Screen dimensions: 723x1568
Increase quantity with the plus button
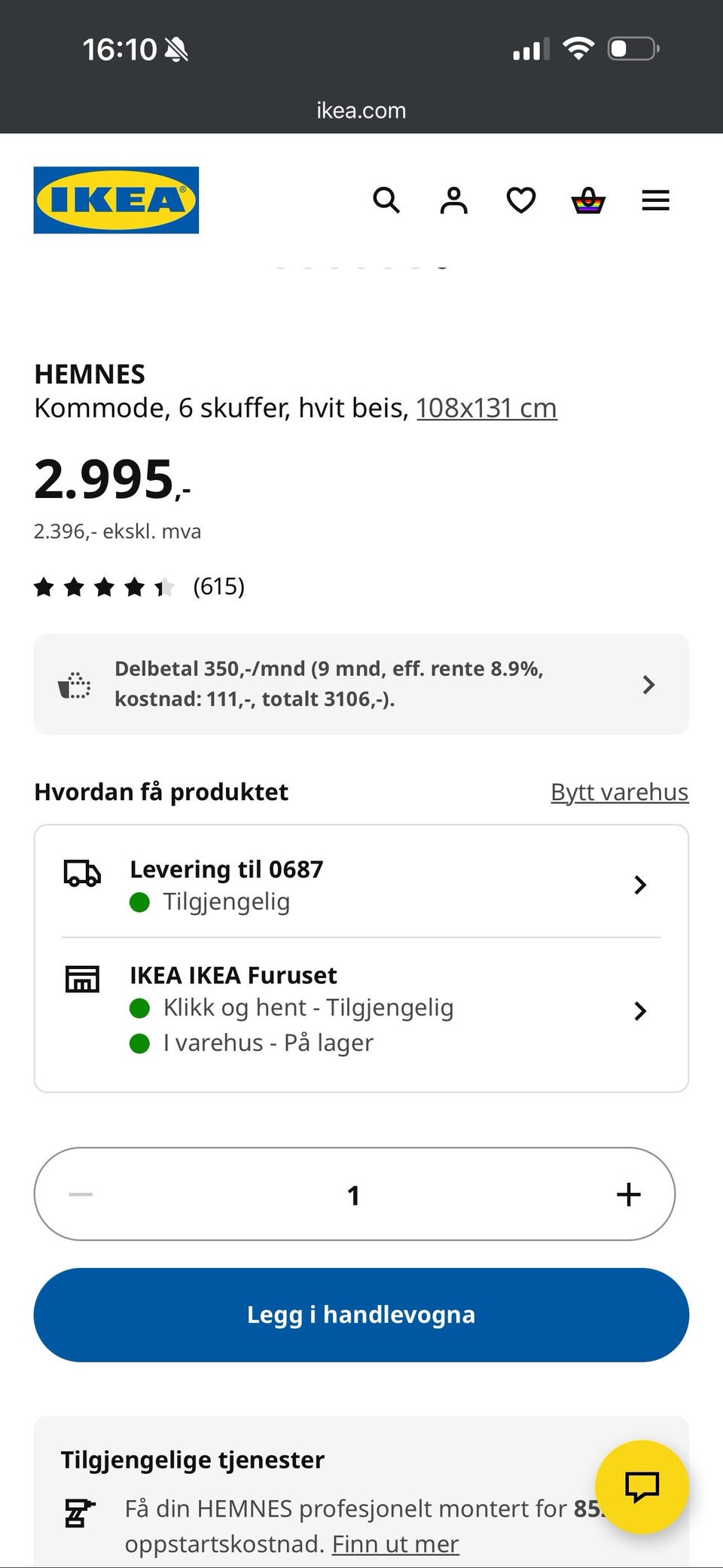[x=628, y=1194]
